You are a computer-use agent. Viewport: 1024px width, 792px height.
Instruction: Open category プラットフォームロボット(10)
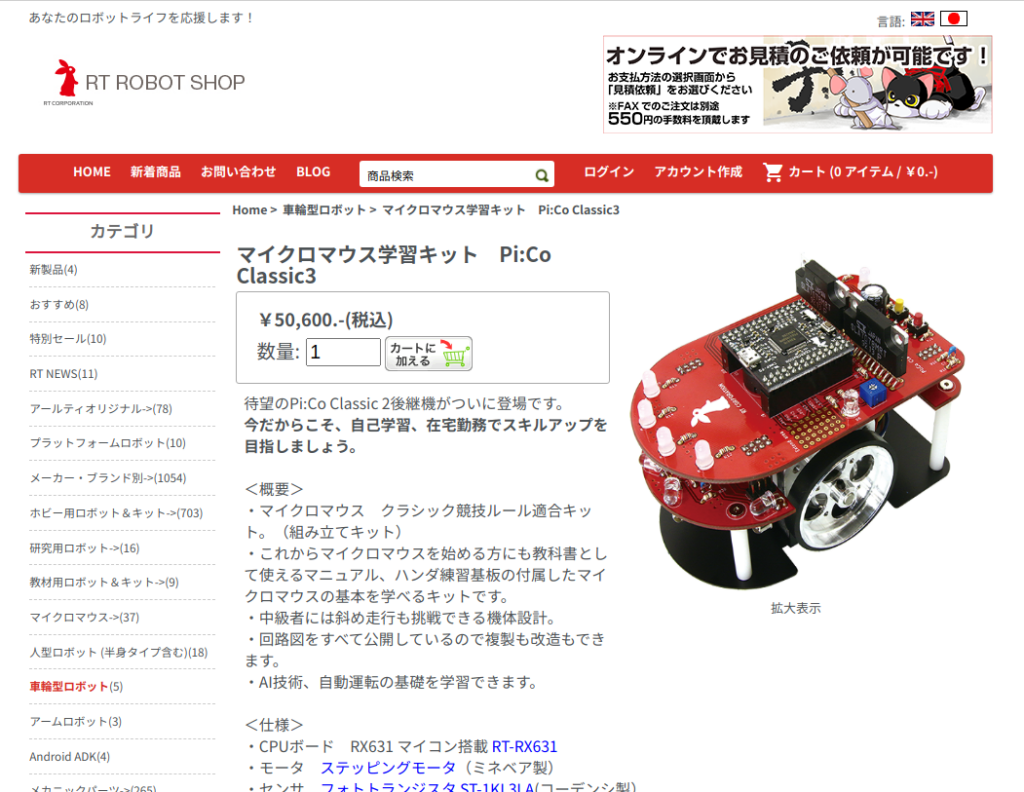[x=108, y=443]
